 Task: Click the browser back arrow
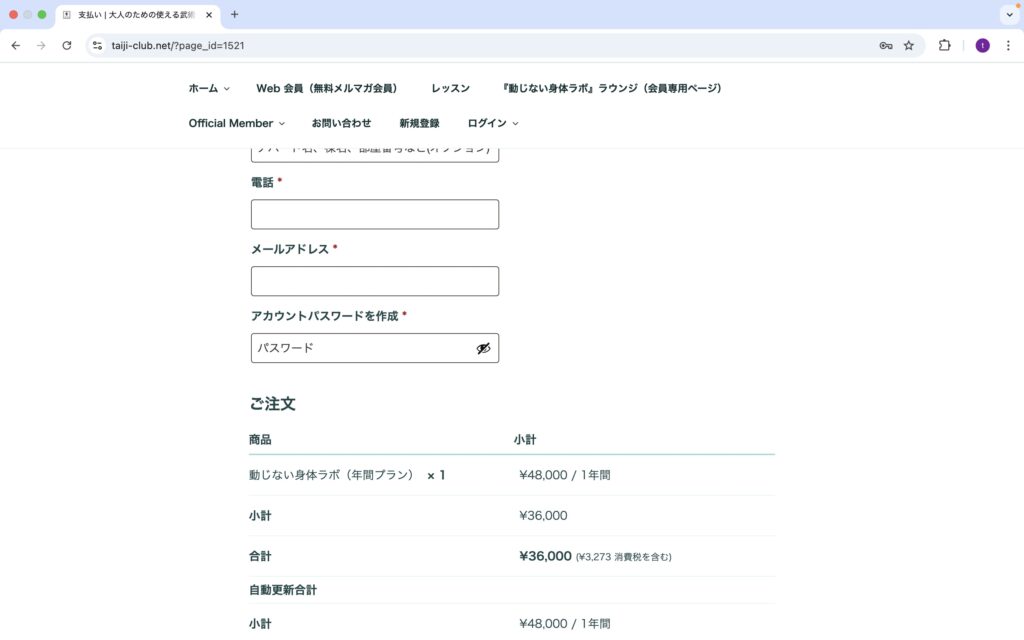[x=16, y=45]
